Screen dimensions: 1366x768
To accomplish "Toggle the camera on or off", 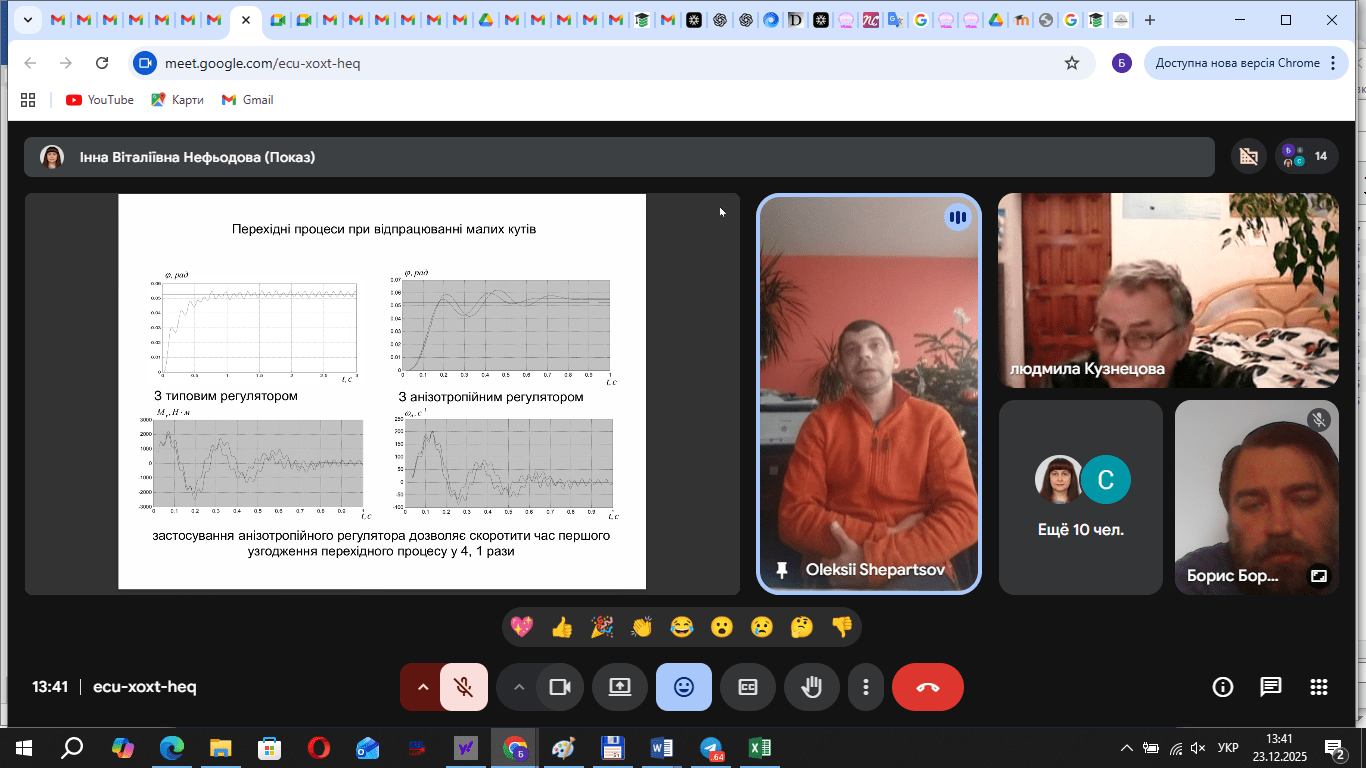I will click(x=560, y=687).
